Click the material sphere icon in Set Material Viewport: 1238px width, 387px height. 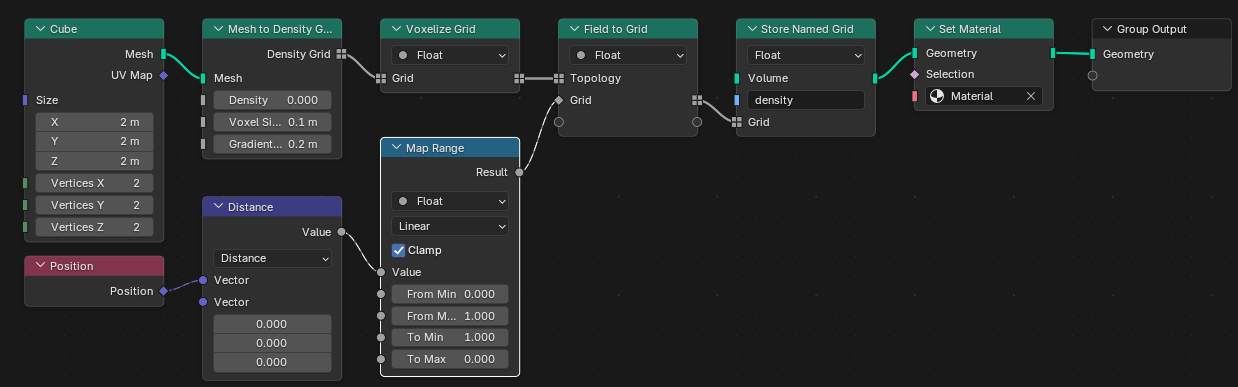point(938,96)
